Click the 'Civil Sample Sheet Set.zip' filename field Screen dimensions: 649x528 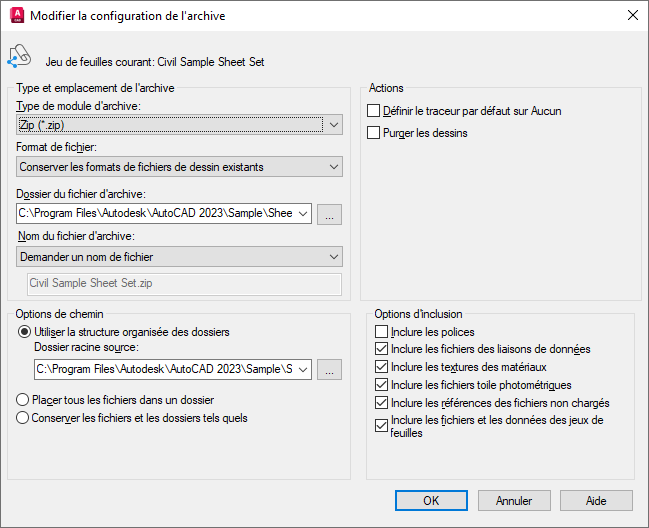184,284
